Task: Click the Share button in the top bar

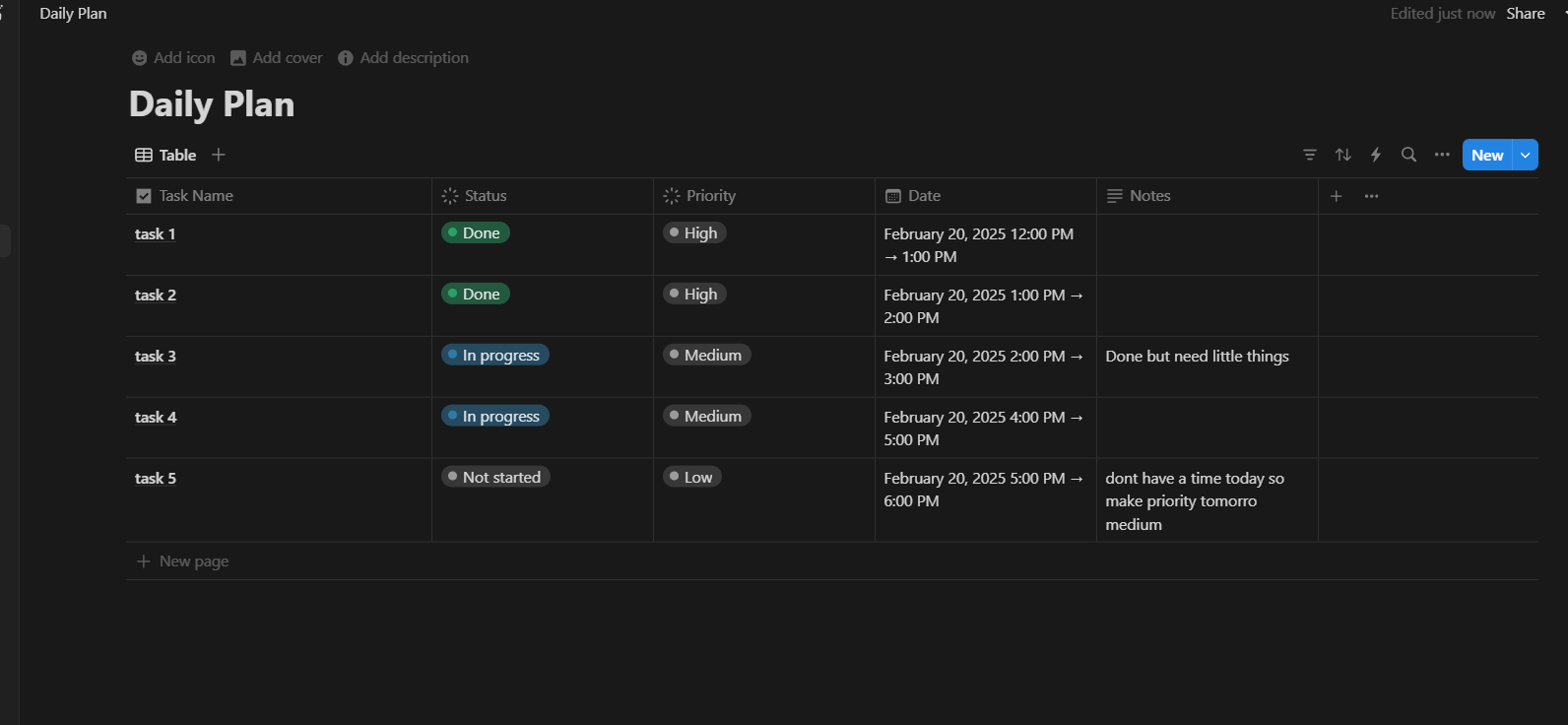Action: click(x=1526, y=14)
